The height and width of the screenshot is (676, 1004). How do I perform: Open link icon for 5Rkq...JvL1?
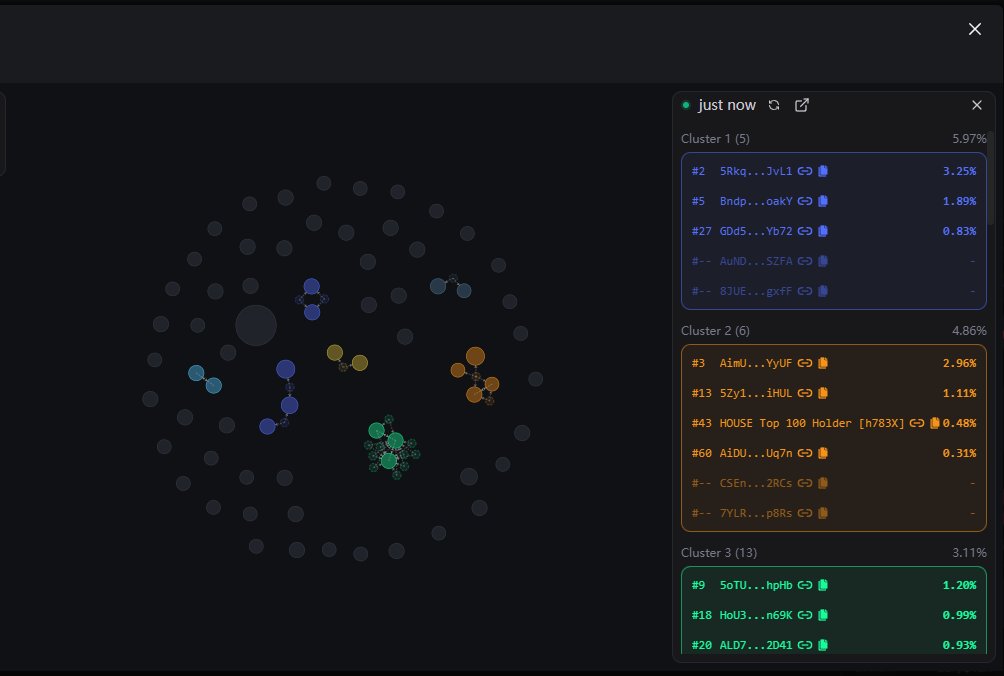pos(805,171)
